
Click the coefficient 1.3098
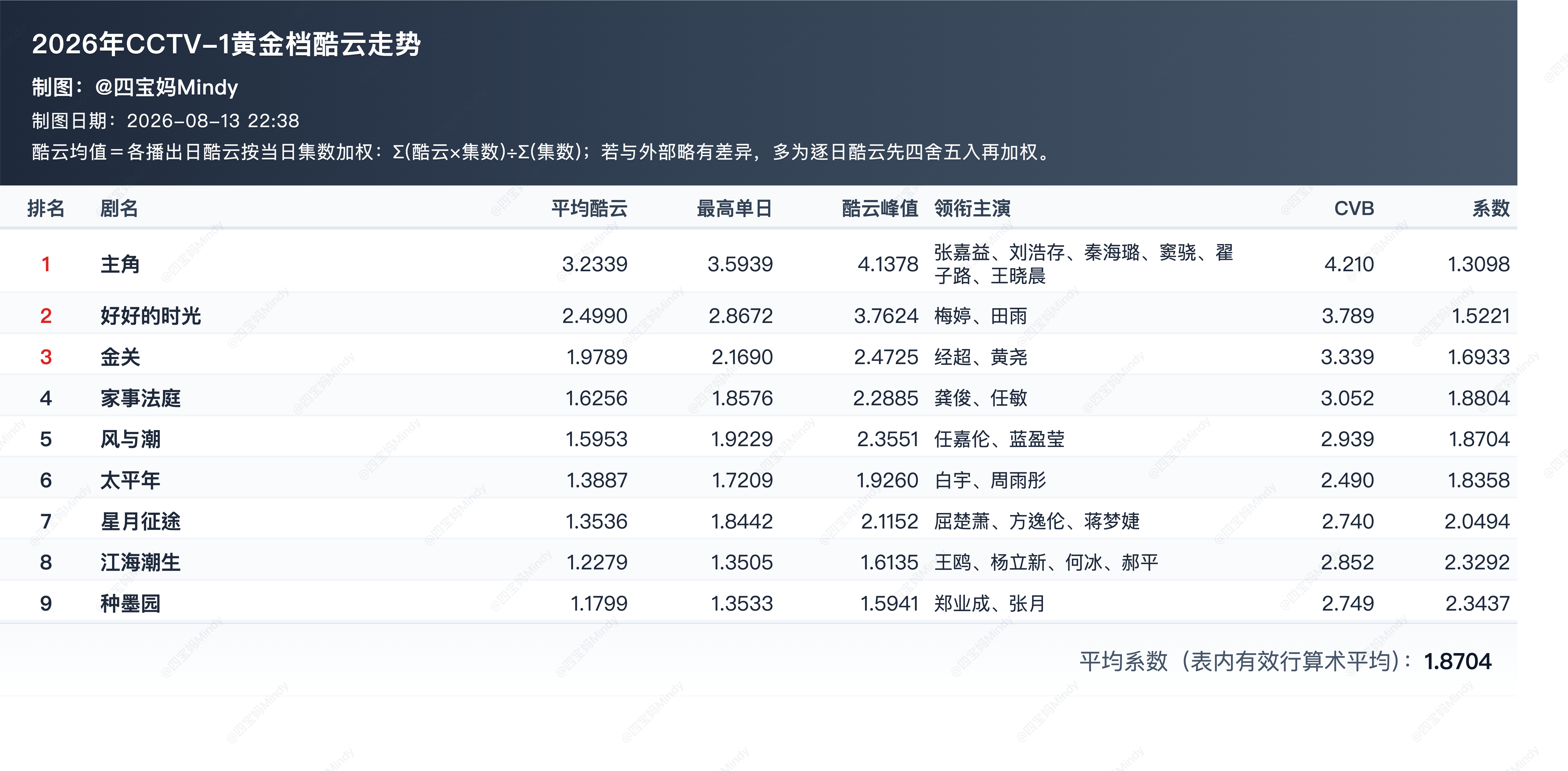[x=1479, y=264]
